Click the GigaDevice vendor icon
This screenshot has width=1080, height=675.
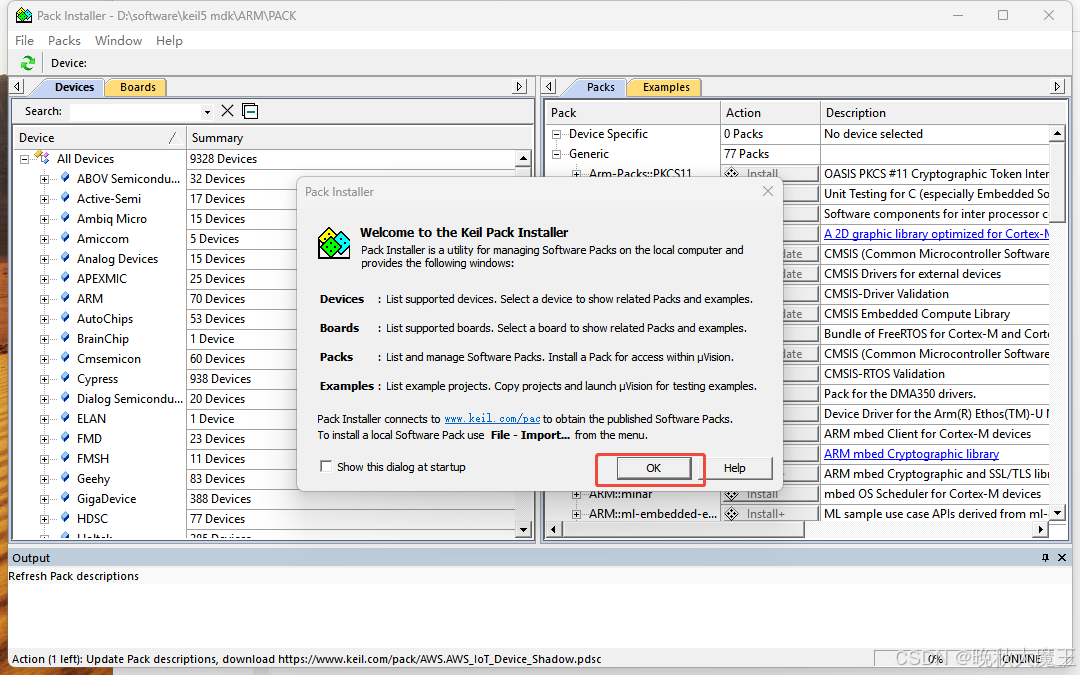(x=65, y=497)
